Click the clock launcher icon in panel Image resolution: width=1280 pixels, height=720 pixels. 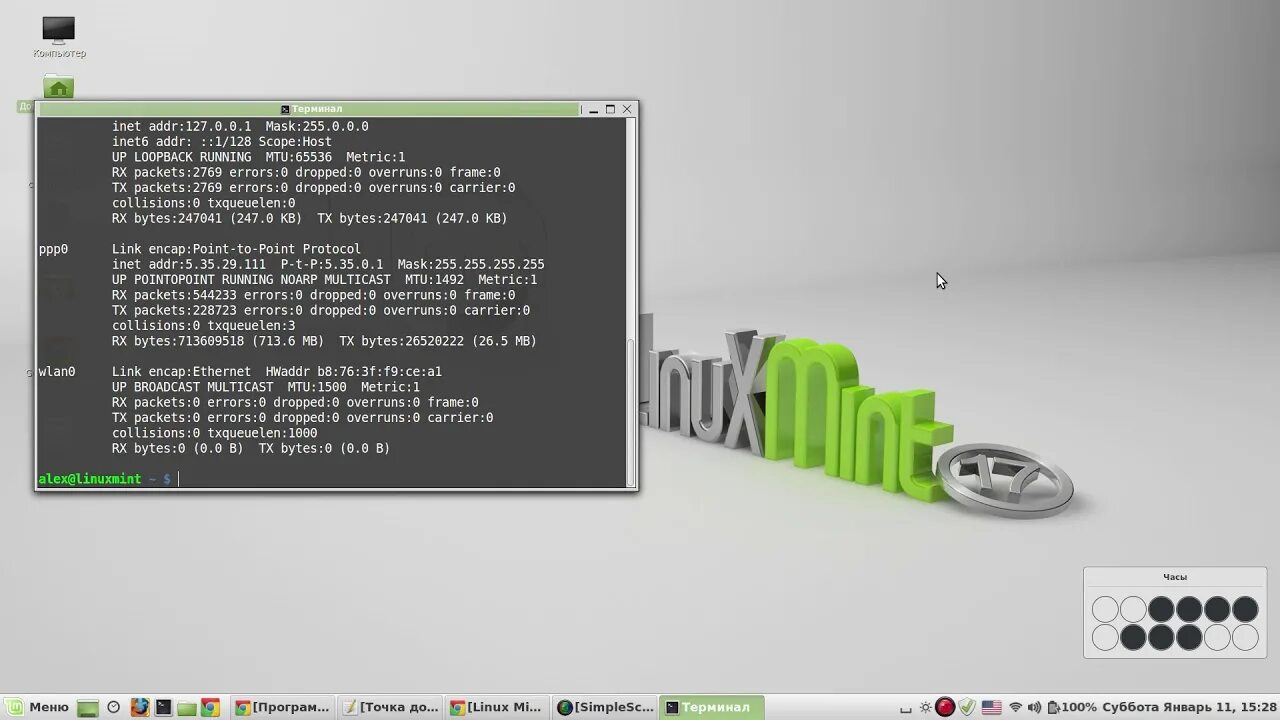point(114,708)
